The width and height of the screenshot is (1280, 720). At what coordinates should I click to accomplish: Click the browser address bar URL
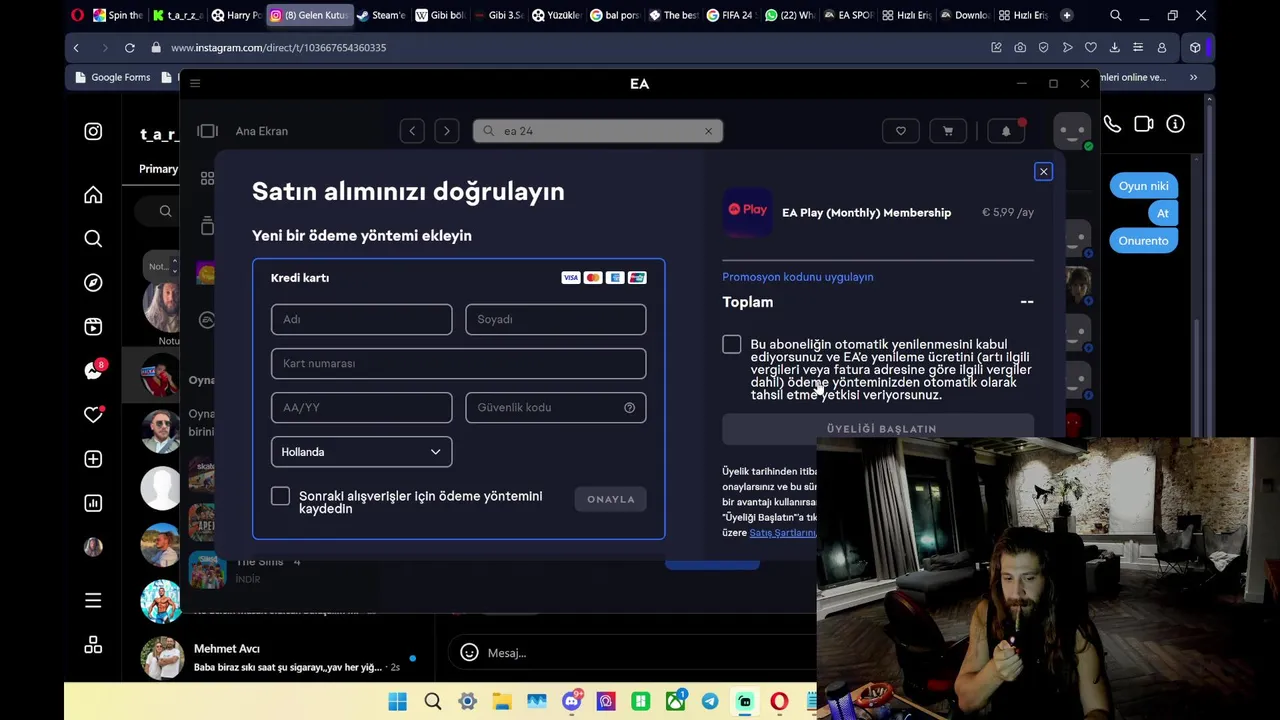[x=278, y=47]
